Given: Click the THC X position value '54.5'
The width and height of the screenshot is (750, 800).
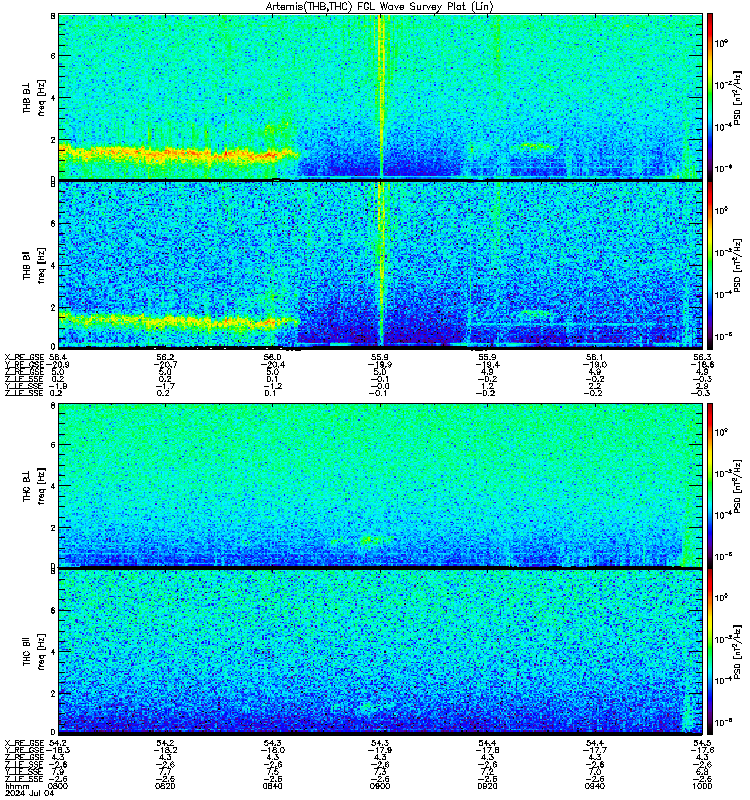Looking at the screenshot, I should click(x=703, y=743).
